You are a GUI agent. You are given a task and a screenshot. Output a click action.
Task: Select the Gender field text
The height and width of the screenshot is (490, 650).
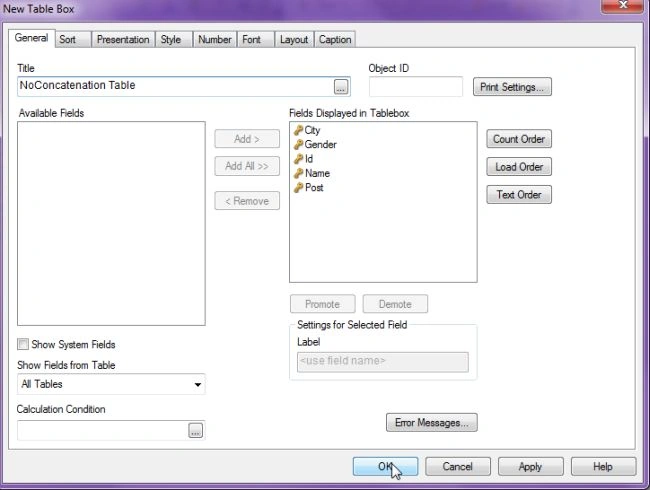click(320, 145)
